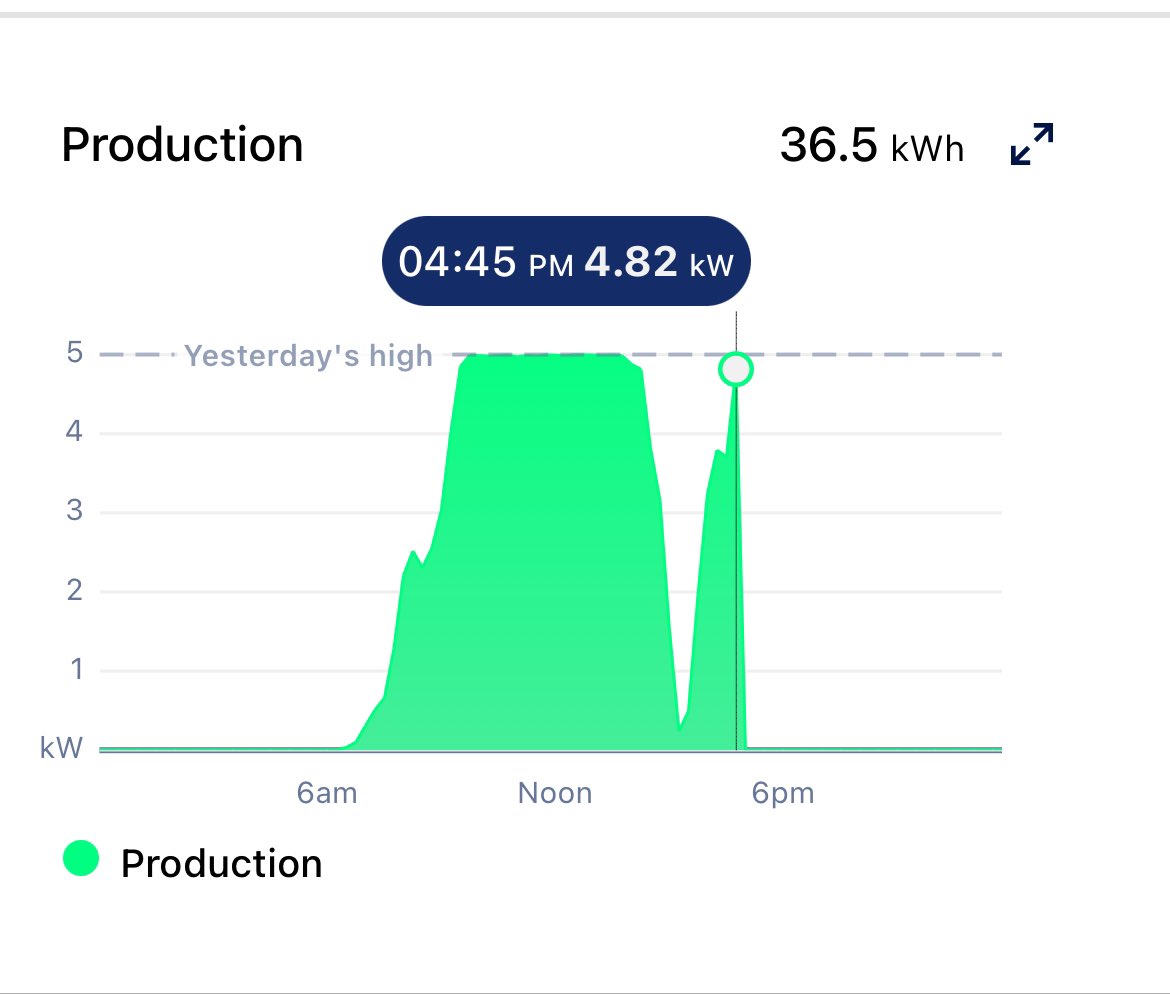Click the 36.5 kWh total value
The width and height of the screenshot is (1170, 994).
click(x=872, y=145)
